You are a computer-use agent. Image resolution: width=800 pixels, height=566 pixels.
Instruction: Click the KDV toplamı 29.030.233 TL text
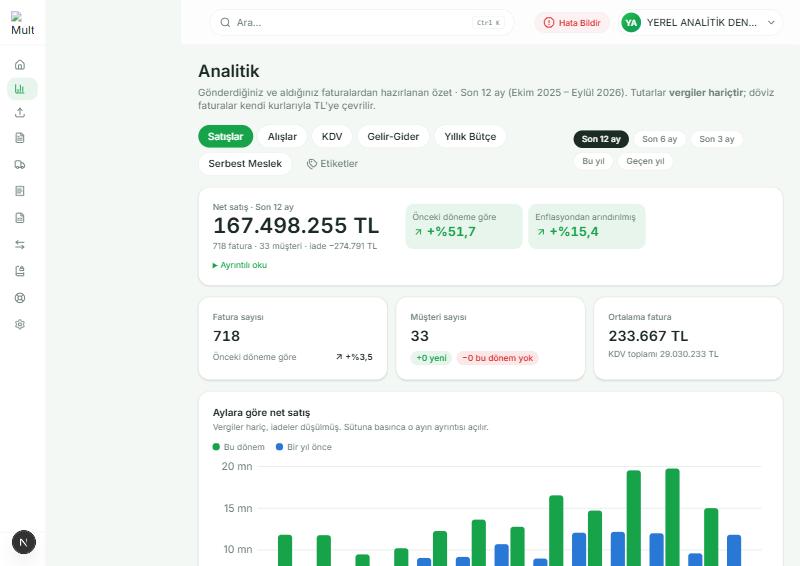[x=663, y=354]
